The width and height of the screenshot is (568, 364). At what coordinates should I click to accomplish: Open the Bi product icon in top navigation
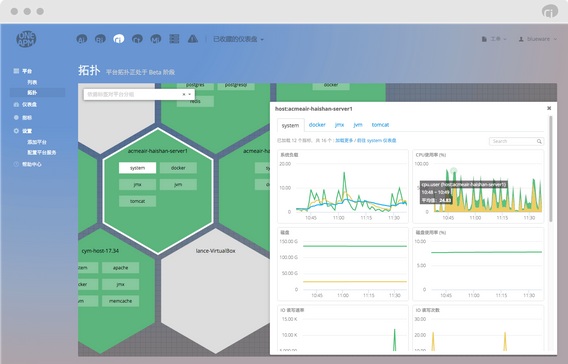pos(100,39)
